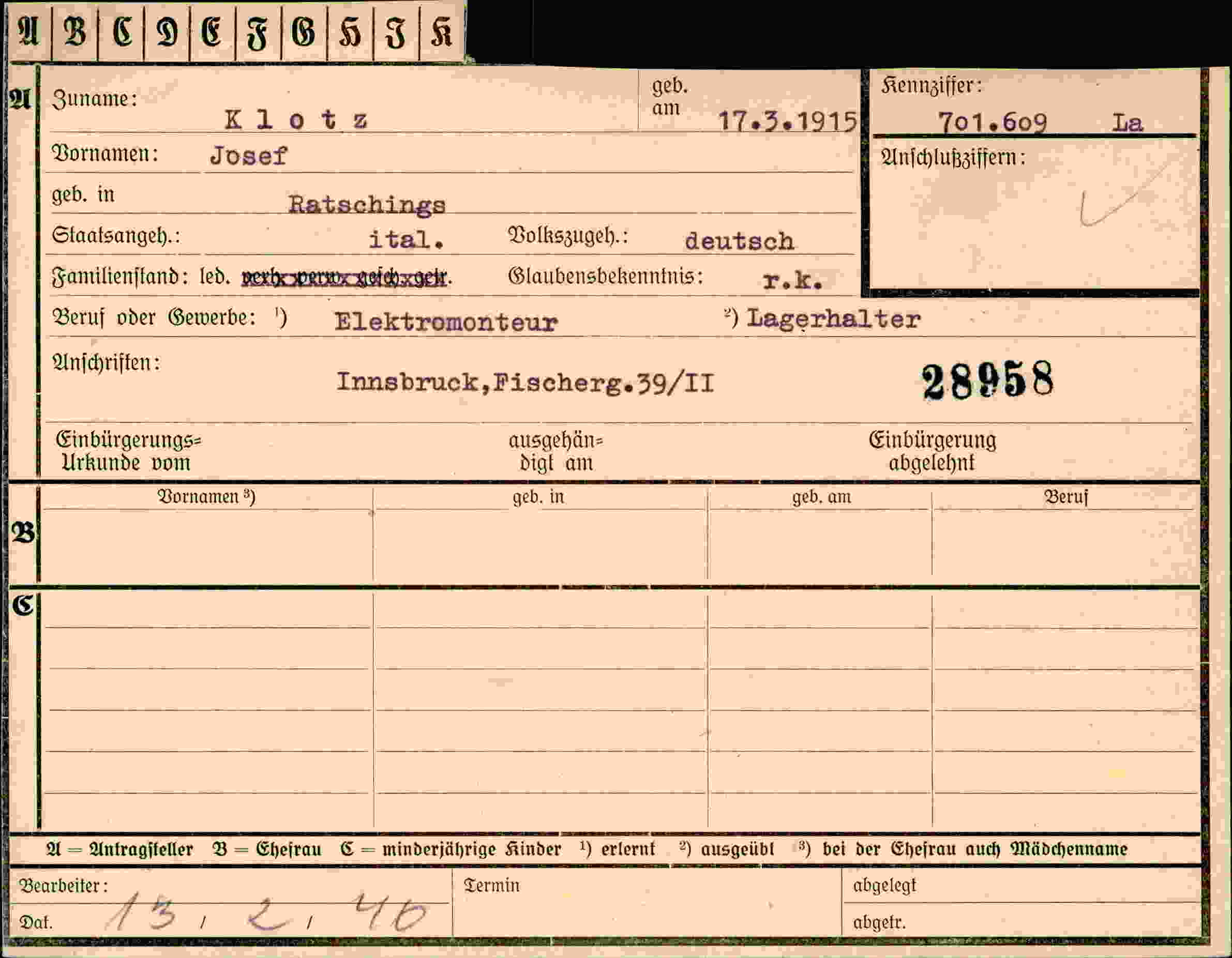1232x958 pixels.
Task: Select the index tab lettered B
Action: [x=74, y=31]
